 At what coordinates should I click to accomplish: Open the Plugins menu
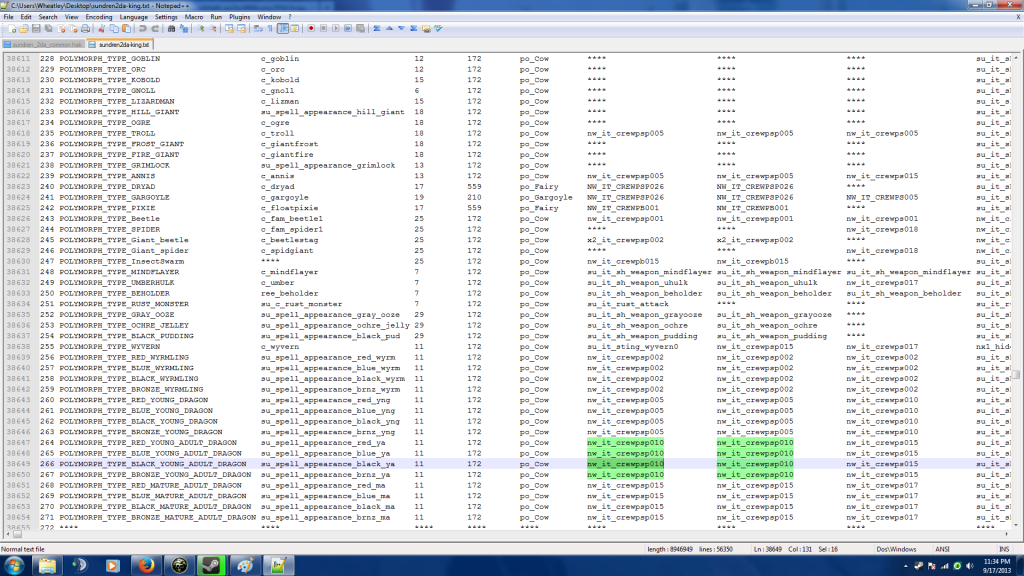coord(239,17)
